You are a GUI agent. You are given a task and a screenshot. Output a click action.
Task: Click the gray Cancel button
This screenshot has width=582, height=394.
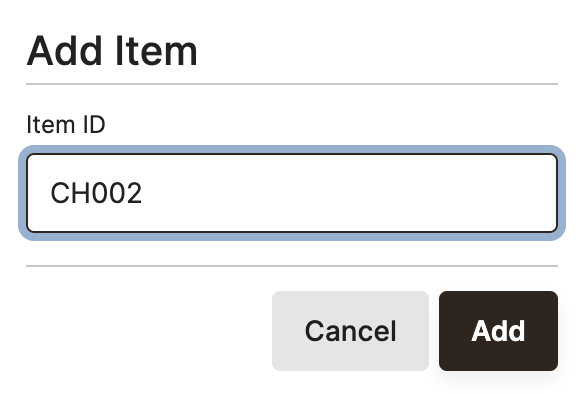point(350,331)
